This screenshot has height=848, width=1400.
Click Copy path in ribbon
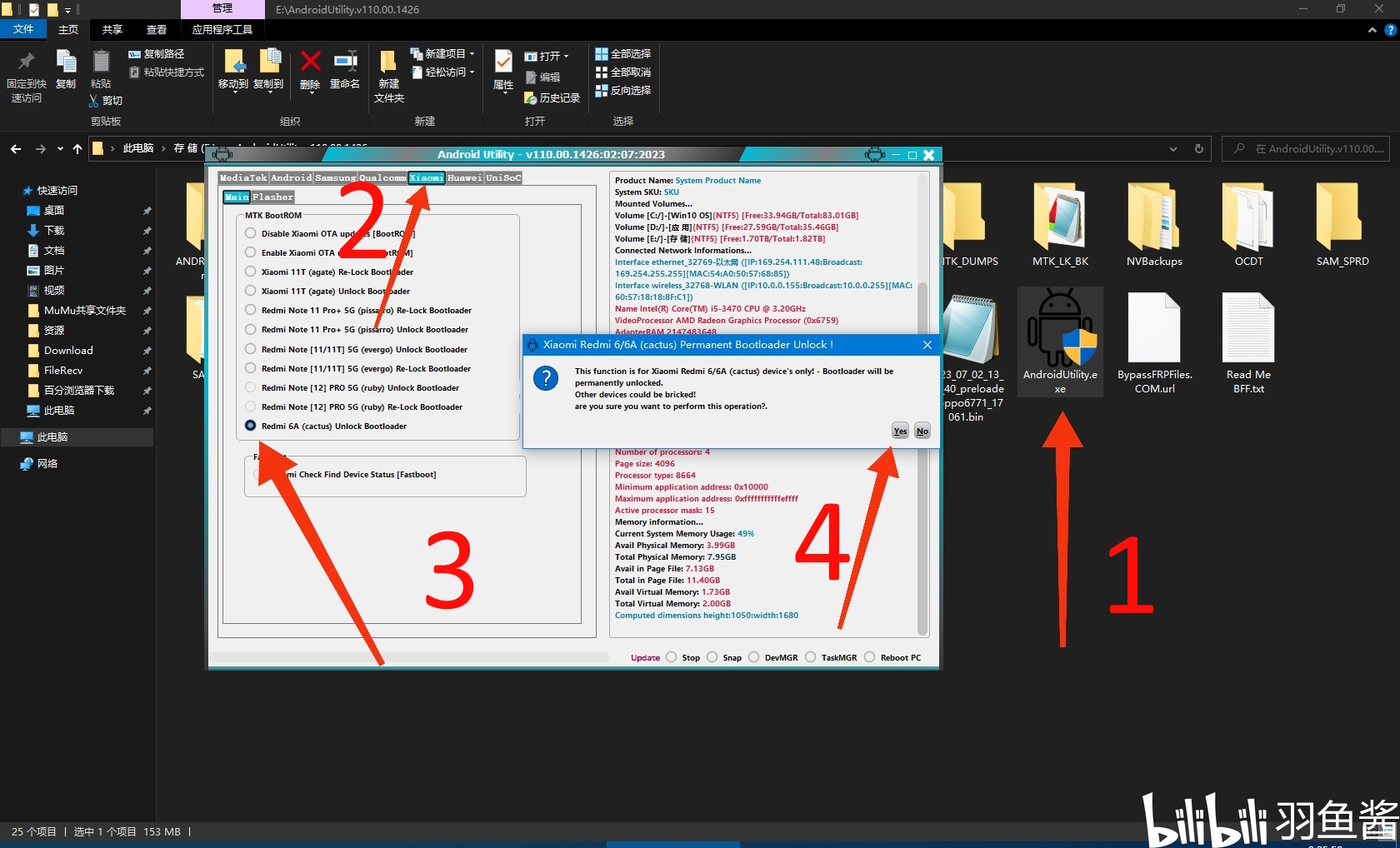[x=156, y=53]
